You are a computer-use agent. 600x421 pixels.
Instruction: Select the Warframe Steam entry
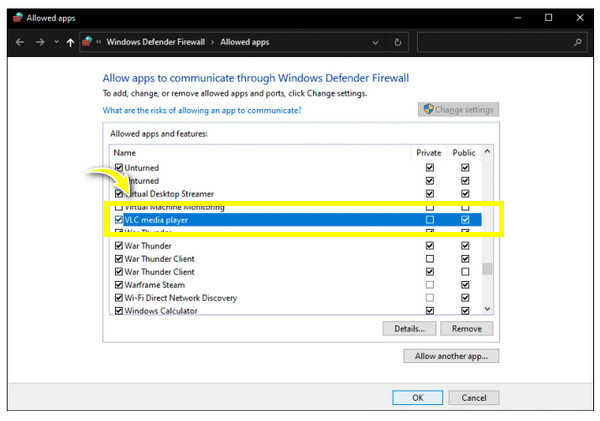pyautogui.click(x=155, y=285)
